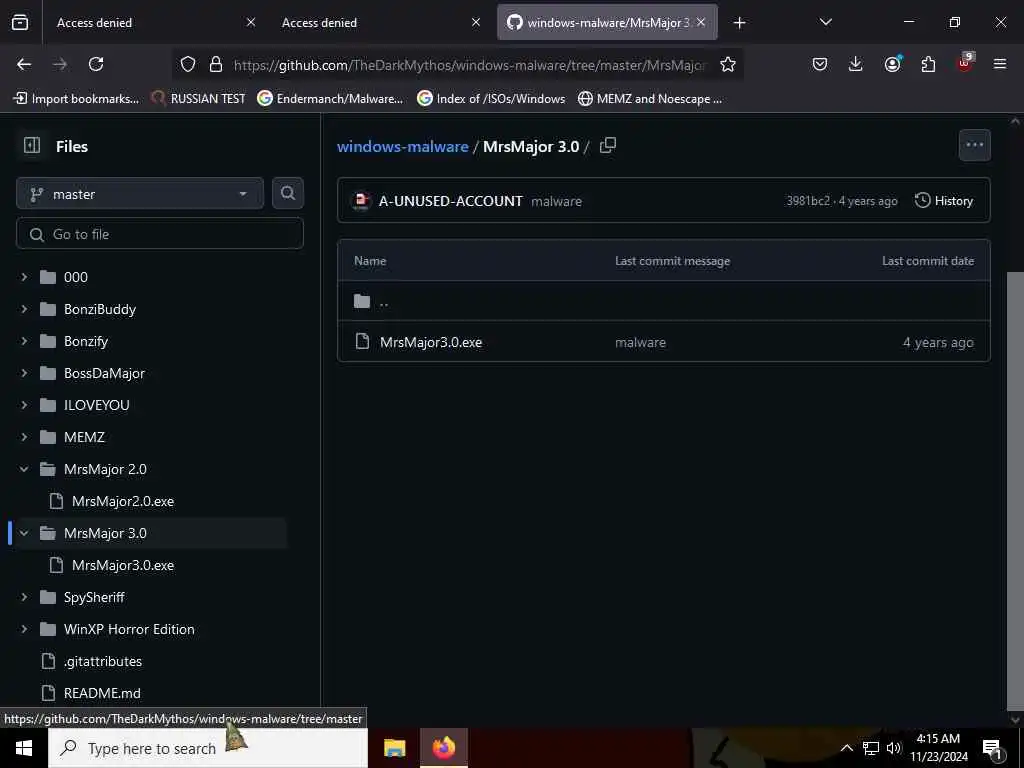Open the RUSSIAN TEST bookmark

pyautogui.click(x=198, y=99)
